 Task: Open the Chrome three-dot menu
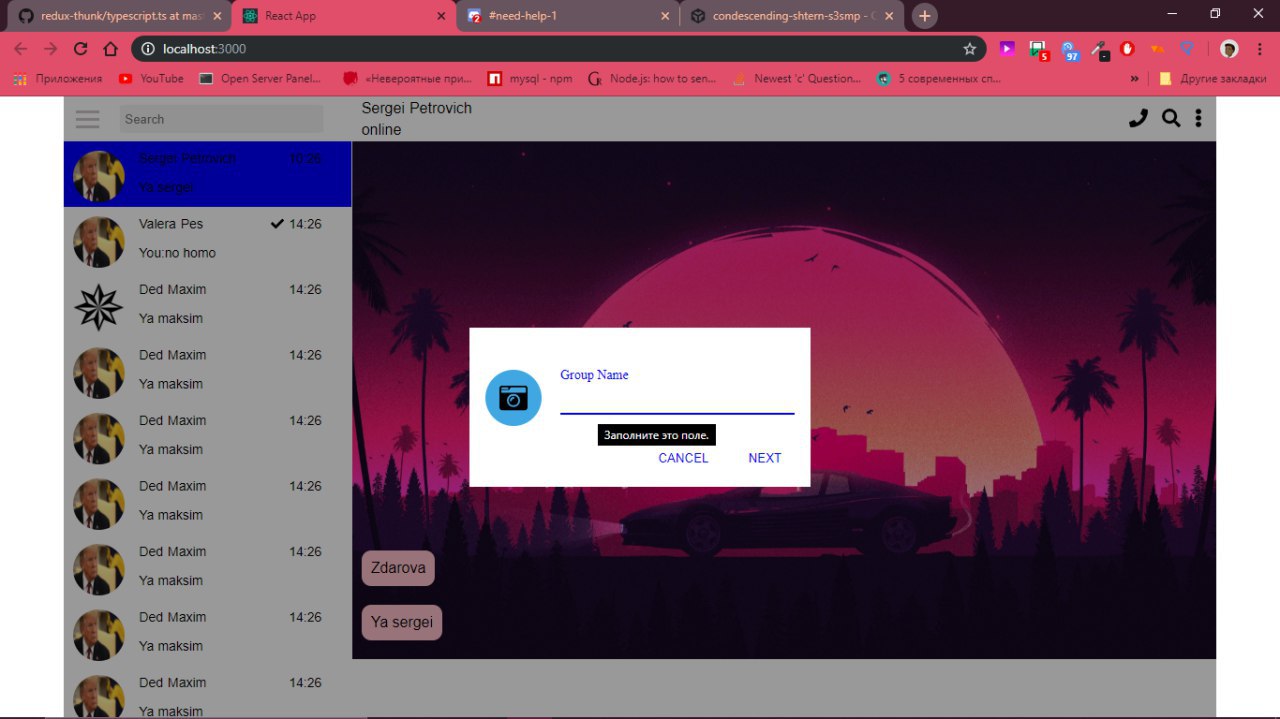1260,49
